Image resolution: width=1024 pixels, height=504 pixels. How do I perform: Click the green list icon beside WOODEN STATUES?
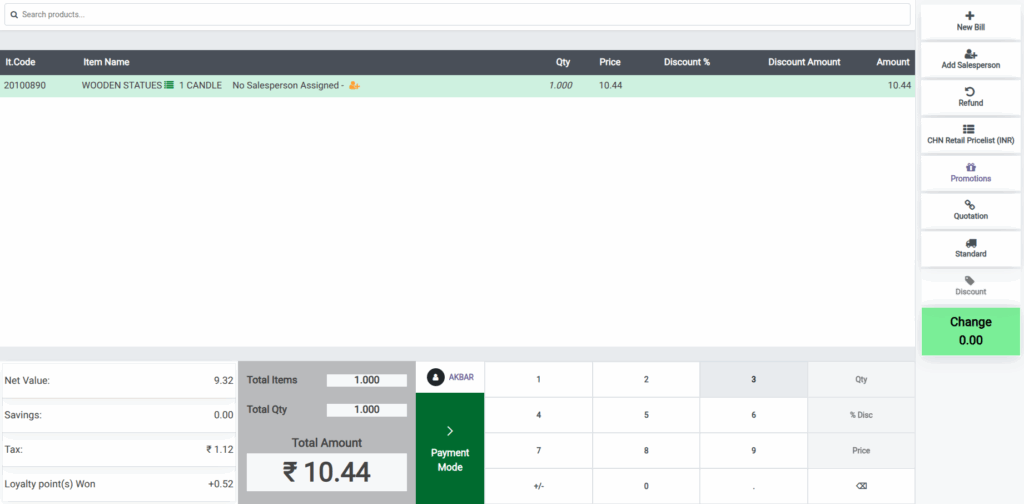click(x=169, y=85)
